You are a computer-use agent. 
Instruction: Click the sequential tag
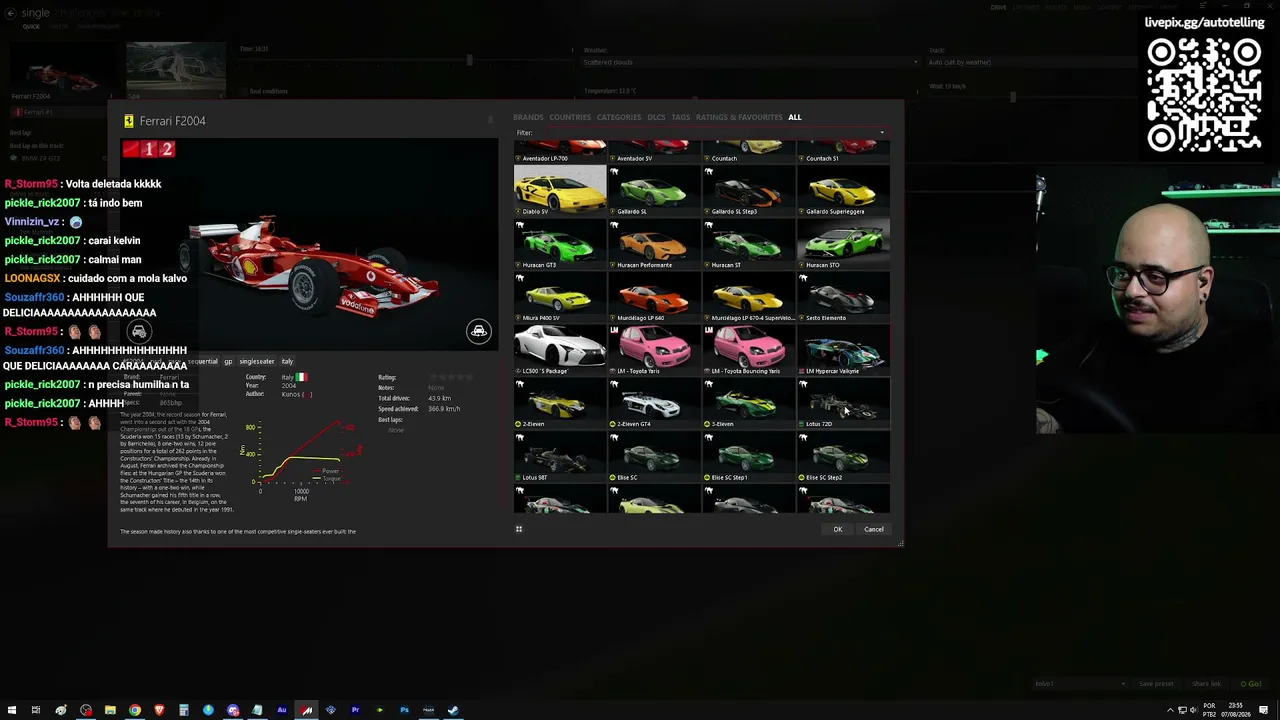tap(201, 361)
